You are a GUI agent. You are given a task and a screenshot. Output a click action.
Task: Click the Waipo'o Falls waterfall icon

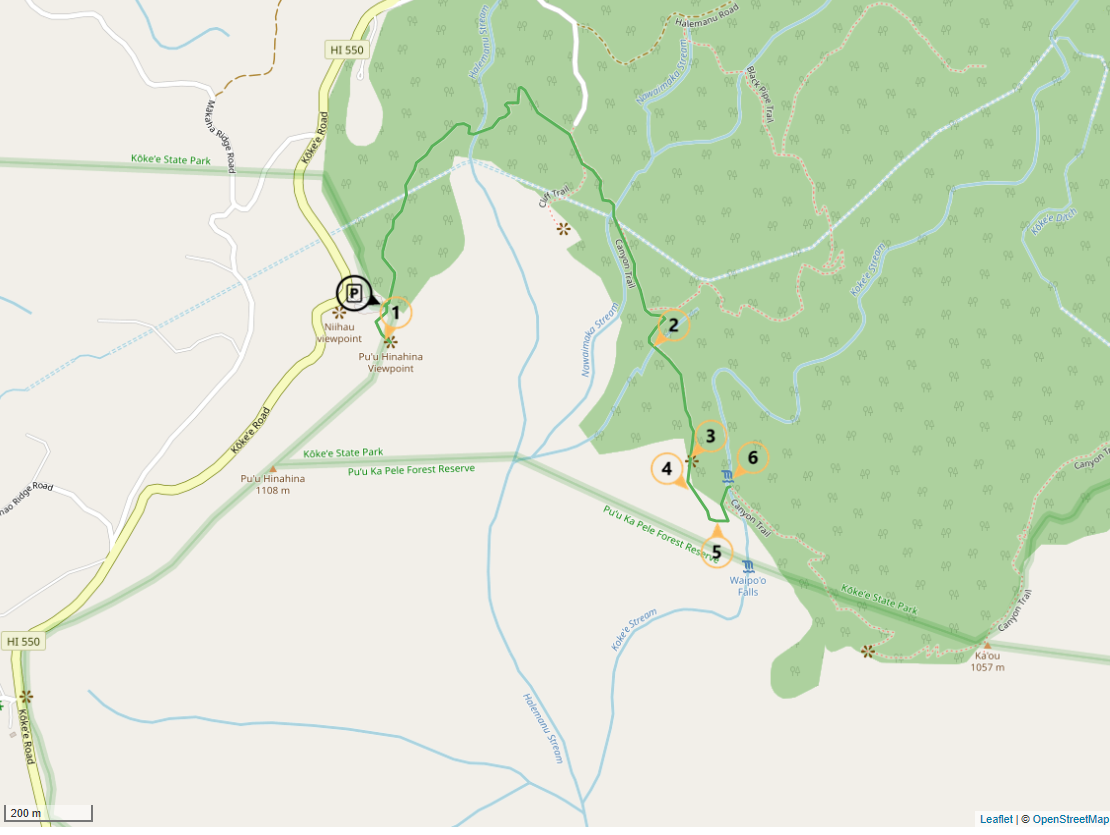(x=748, y=566)
